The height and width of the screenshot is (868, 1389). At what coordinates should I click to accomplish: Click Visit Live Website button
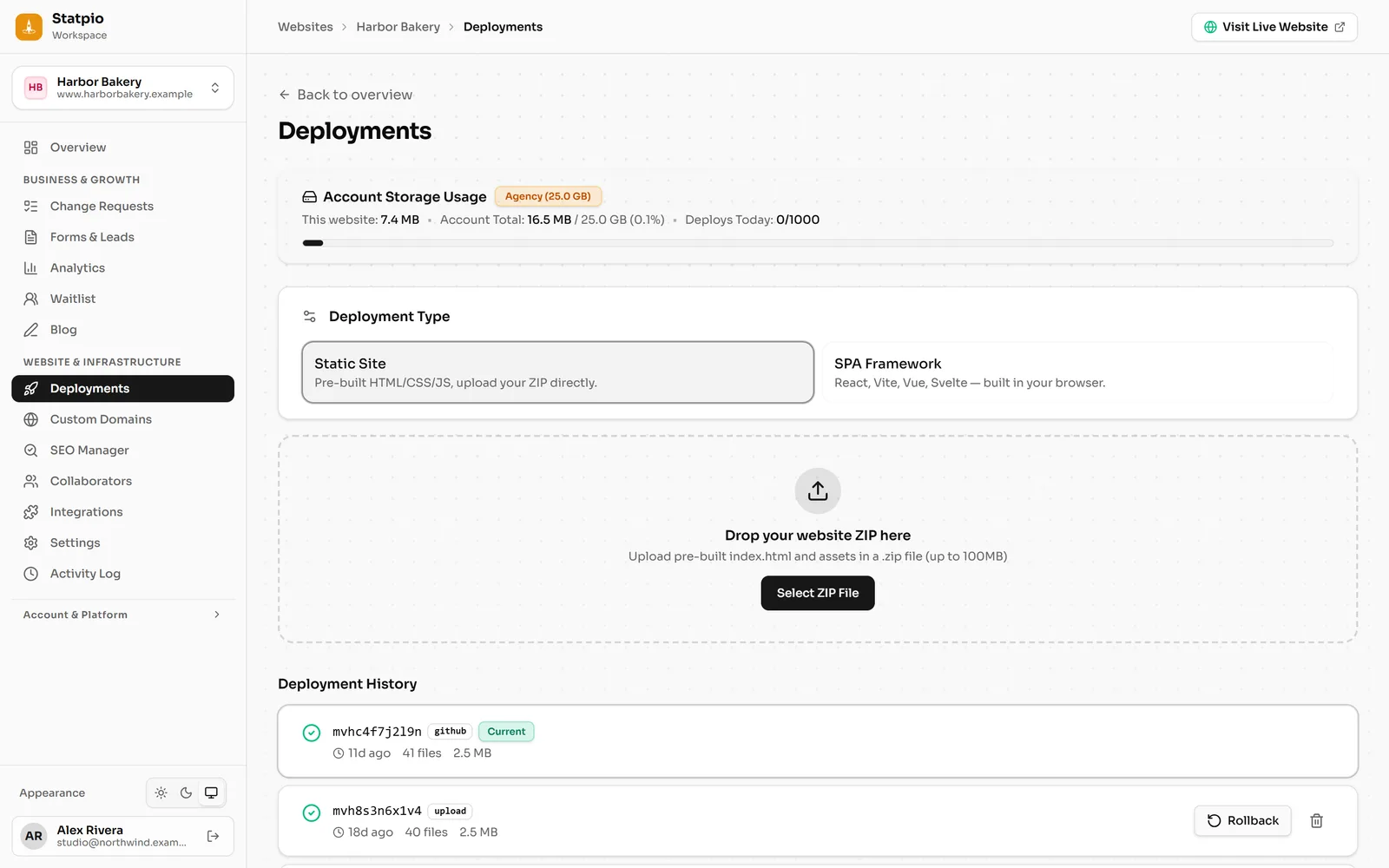(x=1274, y=27)
